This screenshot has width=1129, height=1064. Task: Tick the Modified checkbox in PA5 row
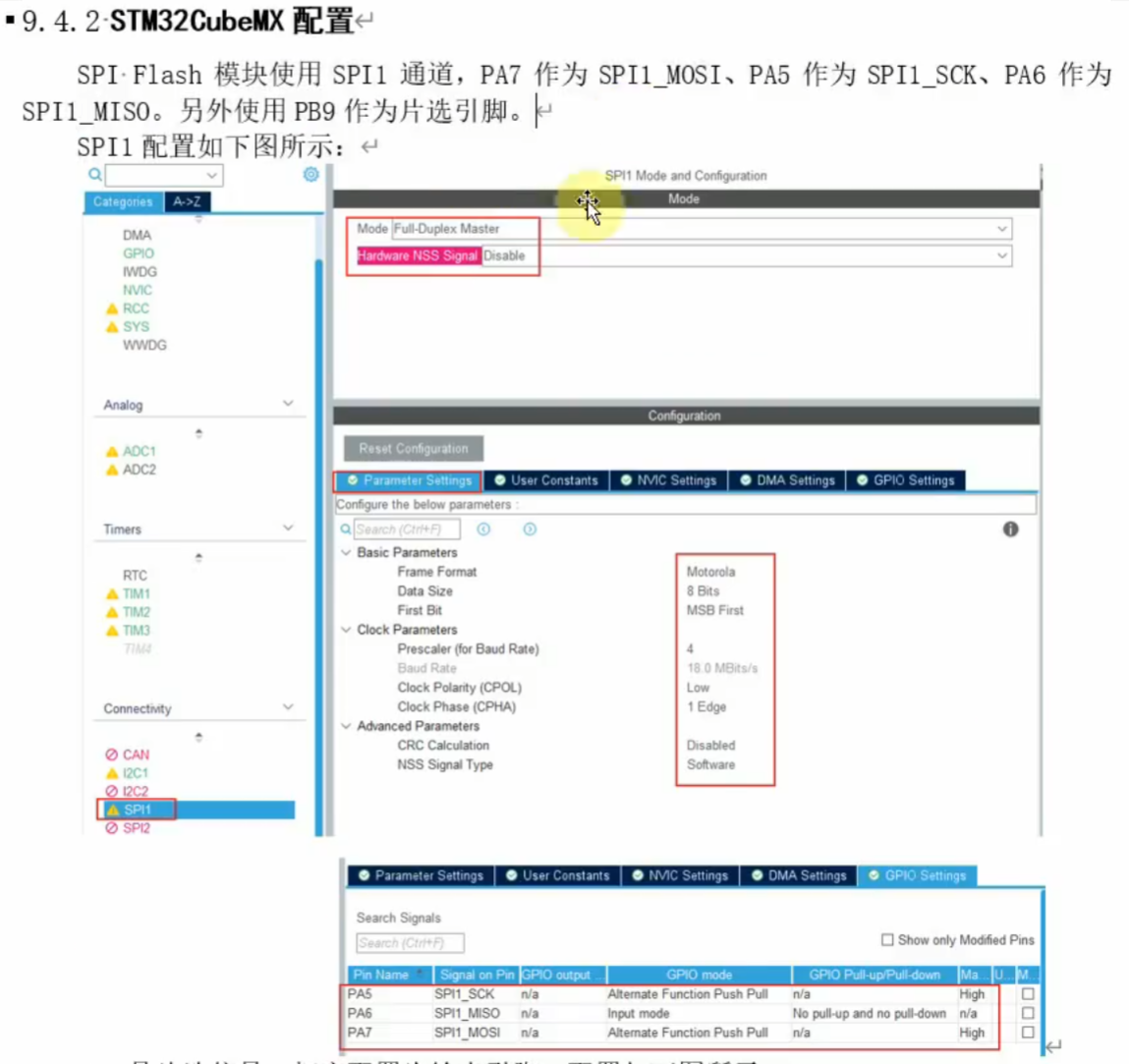tap(1028, 993)
